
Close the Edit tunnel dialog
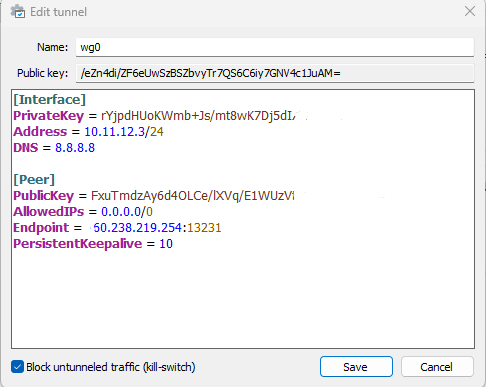[x=470, y=11]
